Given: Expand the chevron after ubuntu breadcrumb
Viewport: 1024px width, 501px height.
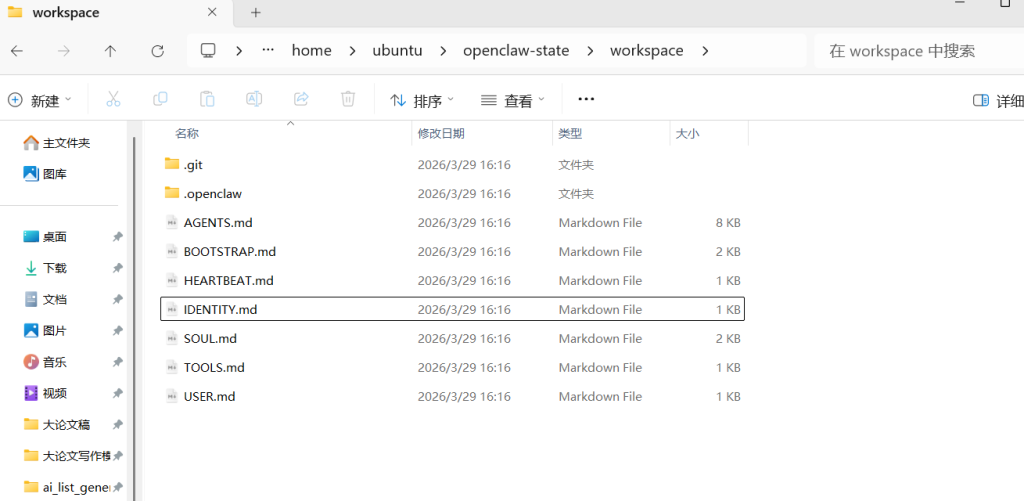Looking at the screenshot, I should (x=443, y=51).
